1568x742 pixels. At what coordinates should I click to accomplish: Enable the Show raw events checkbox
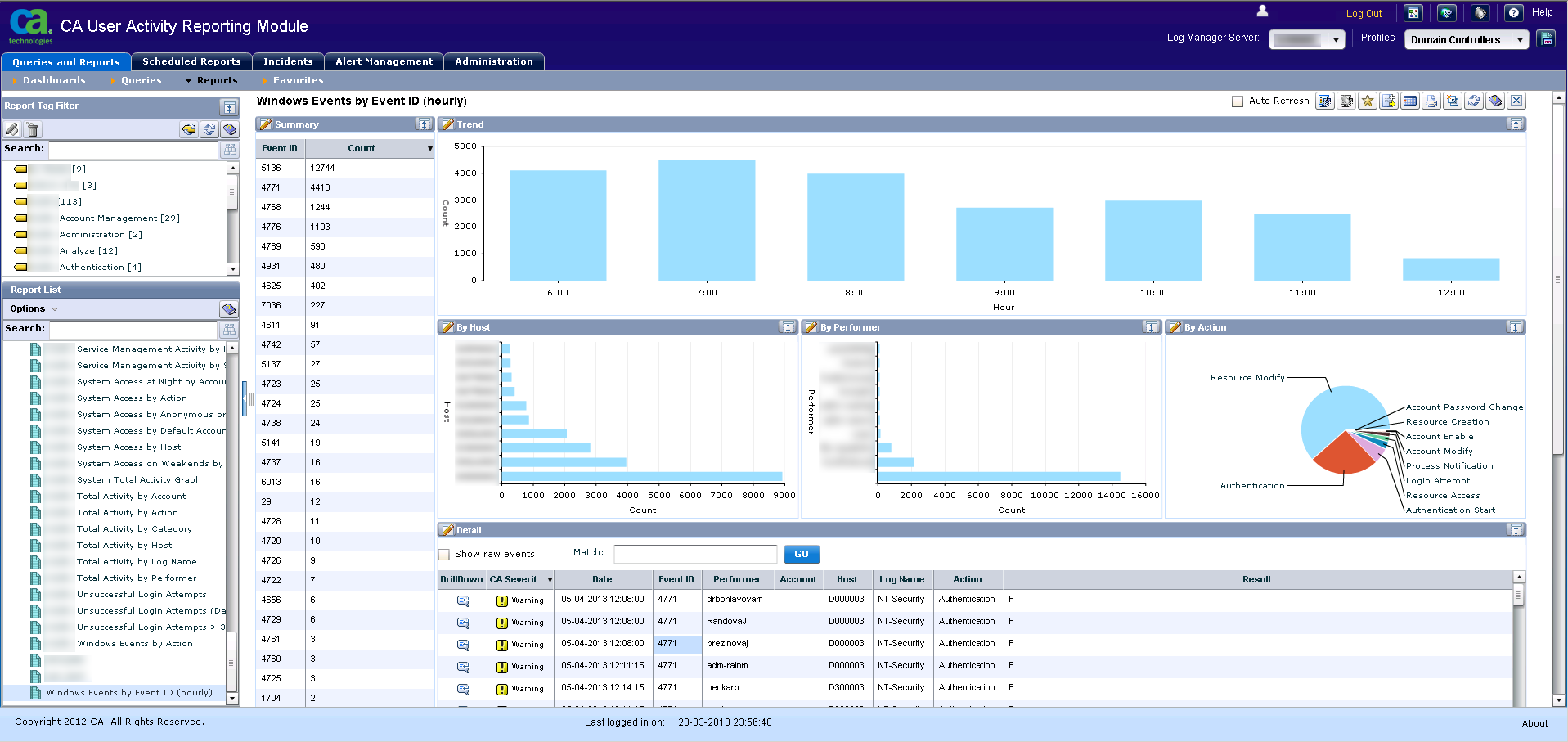coord(444,555)
